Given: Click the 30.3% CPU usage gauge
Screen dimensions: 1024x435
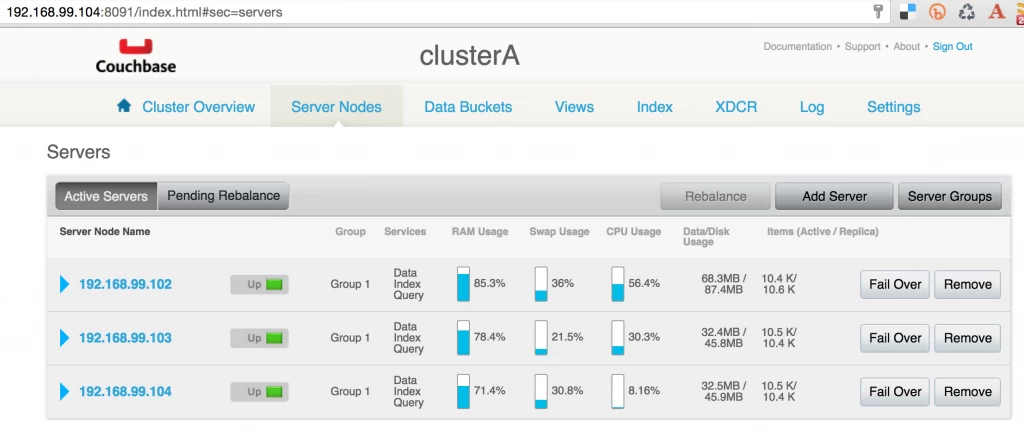Looking at the screenshot, I should 617,338.
